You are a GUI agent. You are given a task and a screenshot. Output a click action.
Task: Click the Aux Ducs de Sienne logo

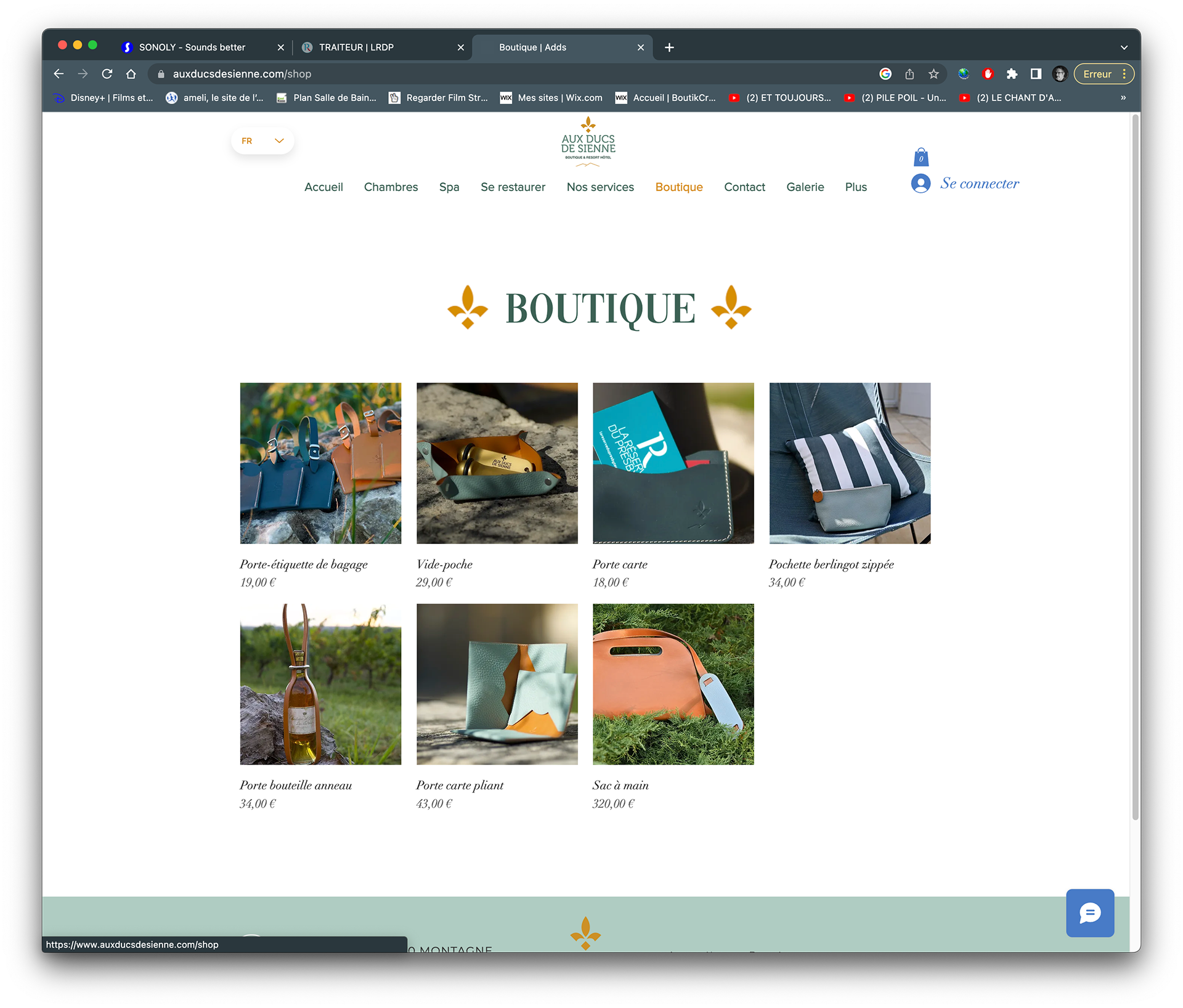click(588, 142)
